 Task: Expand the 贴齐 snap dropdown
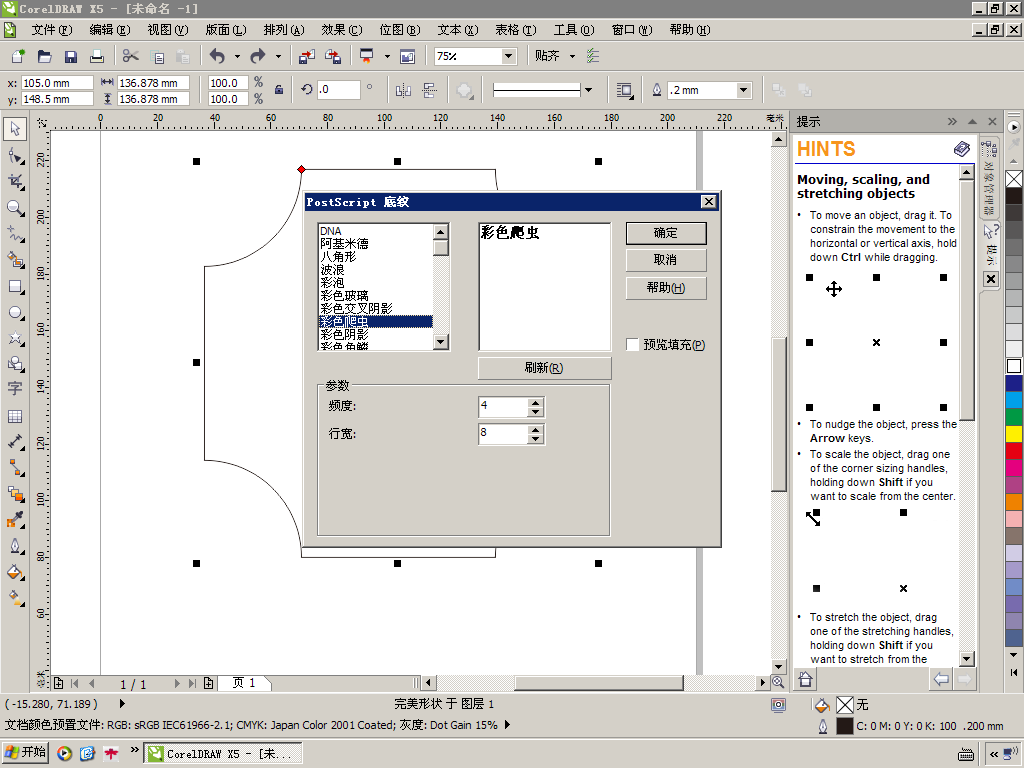pyautogui.click(x=573, y=56)
